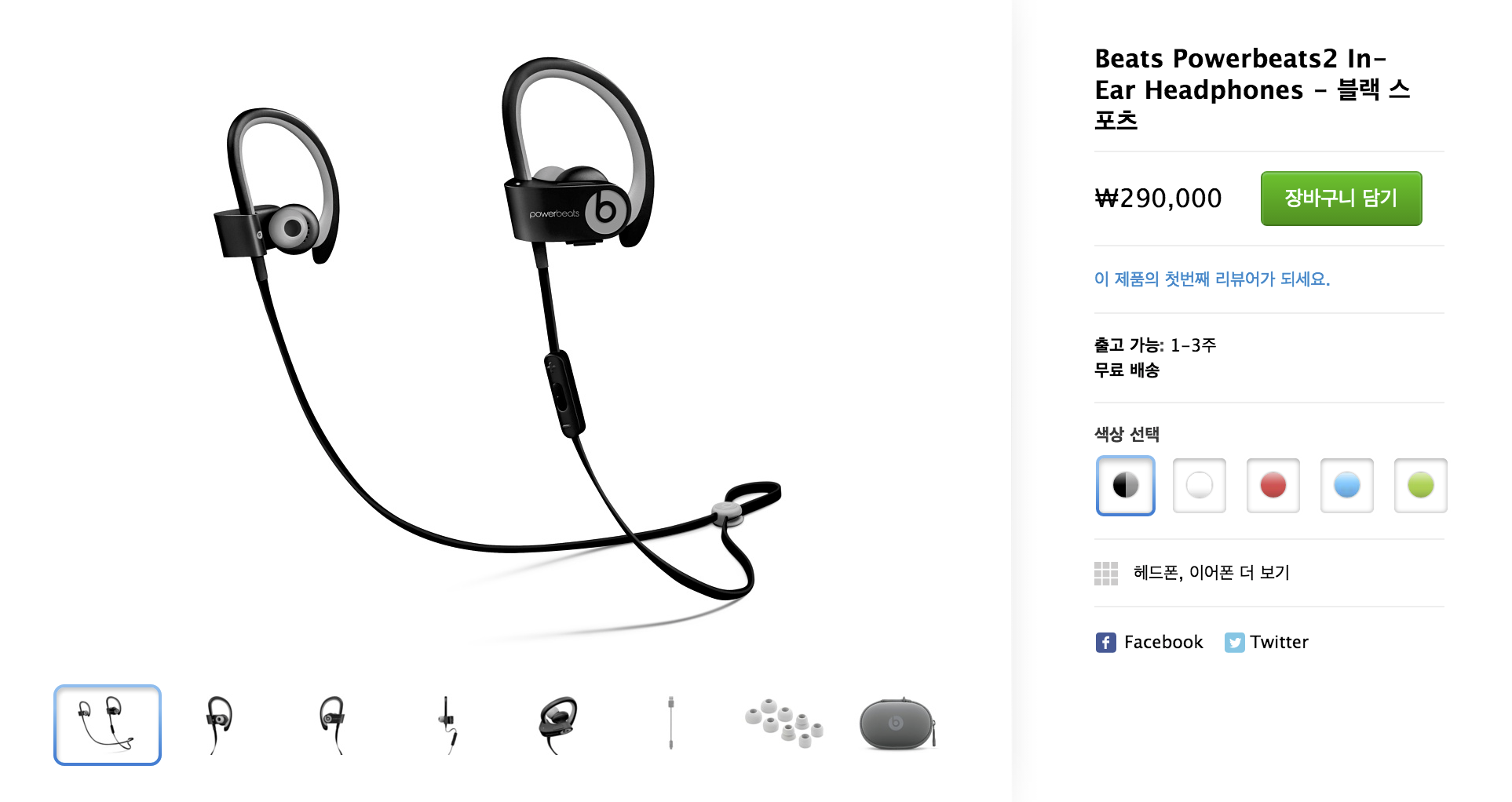Click the Twitter share icon
This screenshot has height=802, width=1512.
point(1234,643)
